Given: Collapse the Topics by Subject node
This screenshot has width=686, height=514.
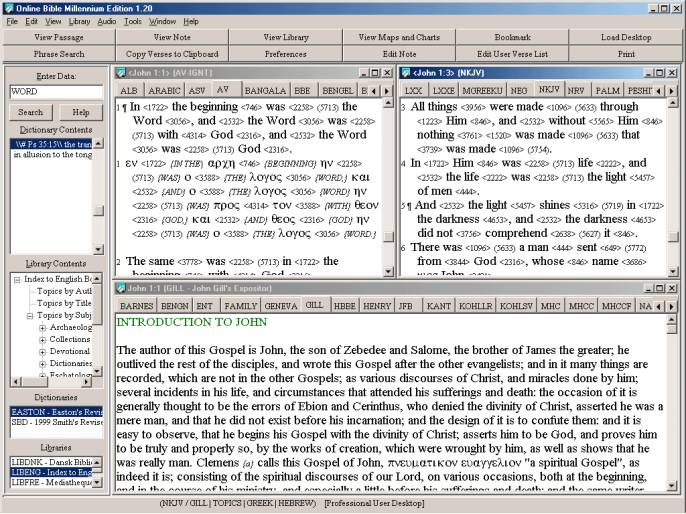Looking at the screenshot, I should point(29,316).
